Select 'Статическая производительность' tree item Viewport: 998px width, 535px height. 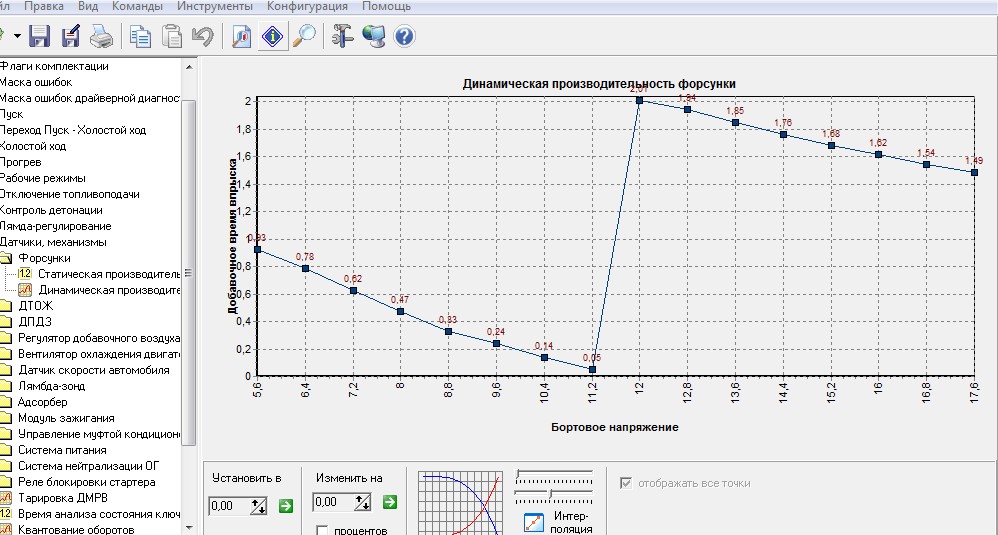109,274
